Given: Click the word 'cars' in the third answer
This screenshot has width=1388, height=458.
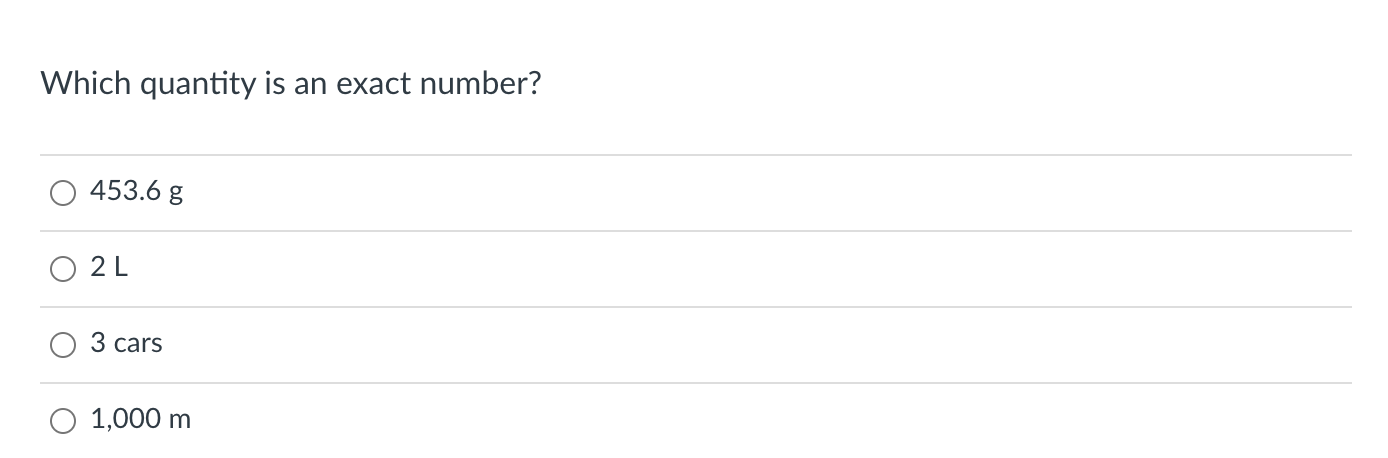Looking at the screenshot, I should (x=138, y=345).
